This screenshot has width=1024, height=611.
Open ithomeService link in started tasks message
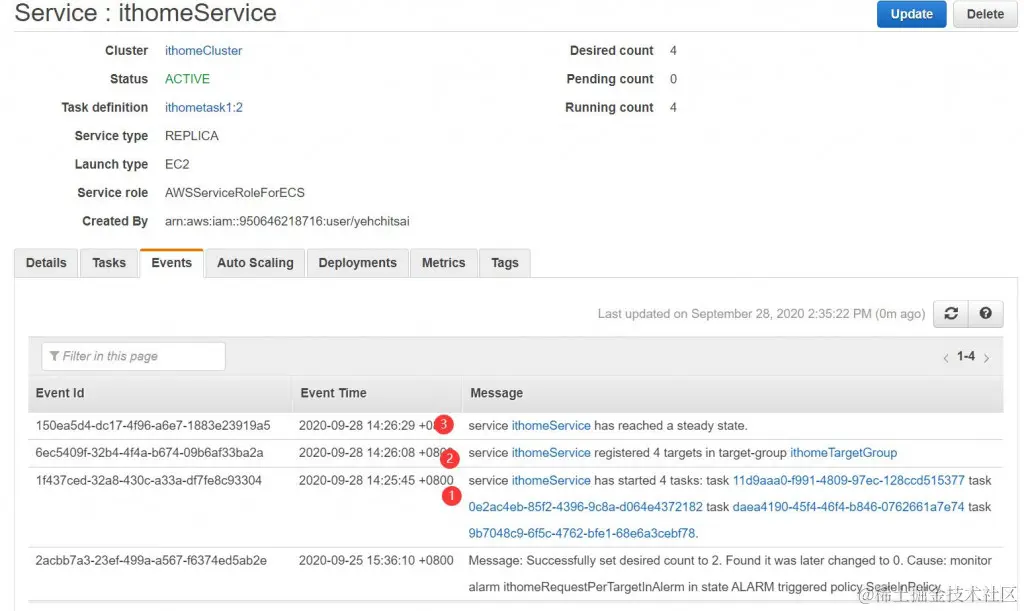click(x=551, y=480)
